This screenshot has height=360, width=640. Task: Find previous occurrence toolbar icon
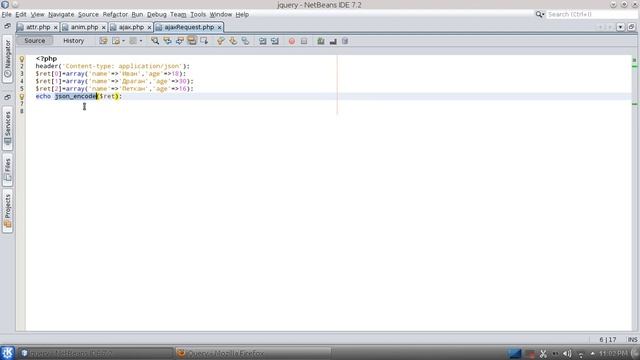167,41
